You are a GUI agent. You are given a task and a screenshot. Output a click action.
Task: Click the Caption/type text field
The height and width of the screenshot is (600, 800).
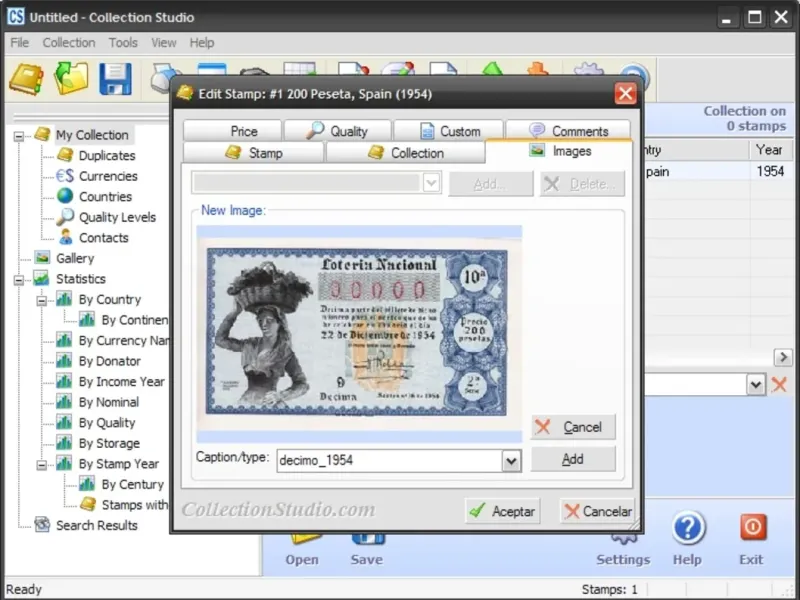point(390,461)
